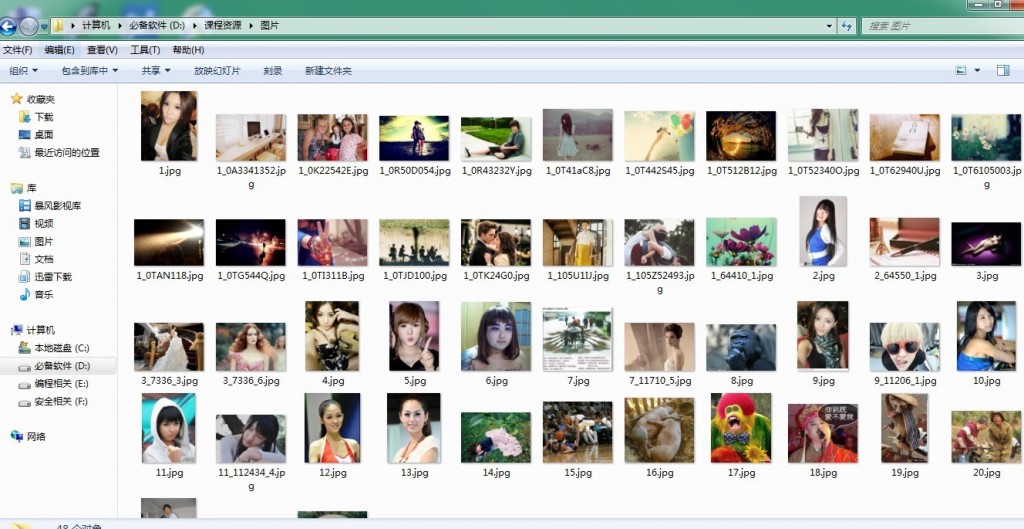Open drive 必备软件 (D:) in sidebar
The height and width of the screenshot is (529, 1024).
pos(54,366)
